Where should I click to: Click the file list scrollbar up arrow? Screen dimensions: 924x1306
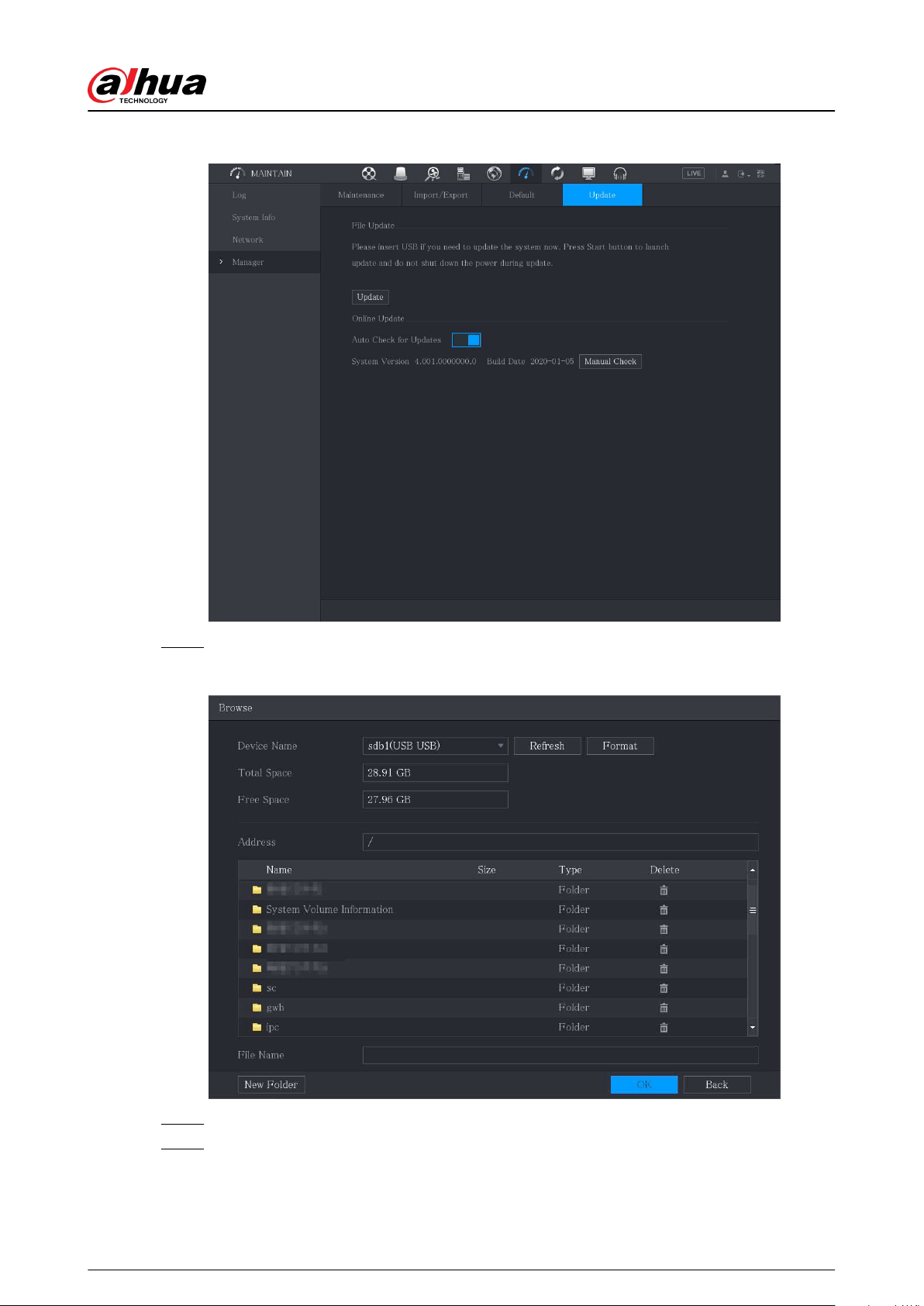pyautogui.click(x=752, y=870)
